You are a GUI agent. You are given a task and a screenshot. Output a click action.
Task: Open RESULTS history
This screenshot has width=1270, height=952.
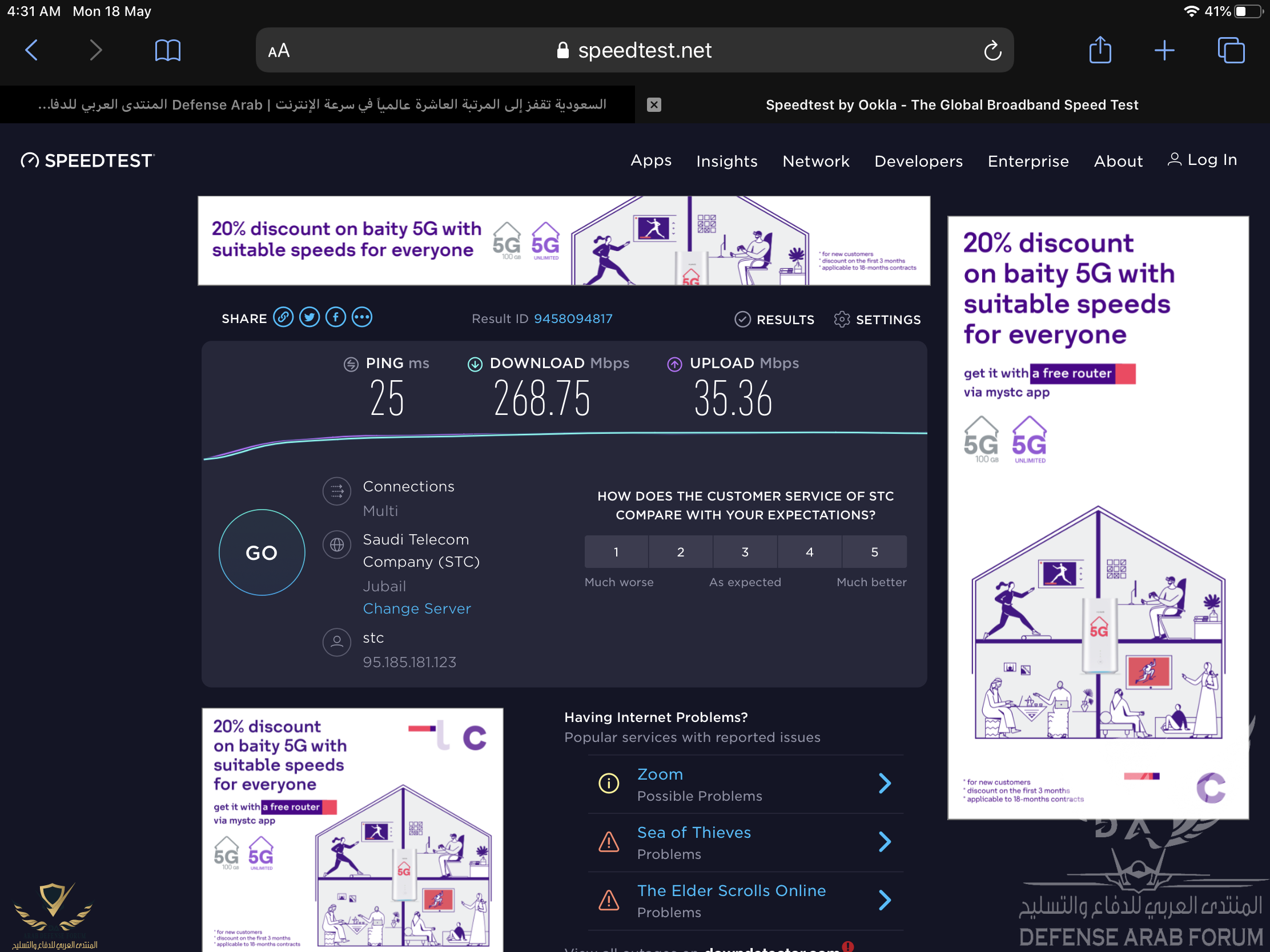[774, 320]
